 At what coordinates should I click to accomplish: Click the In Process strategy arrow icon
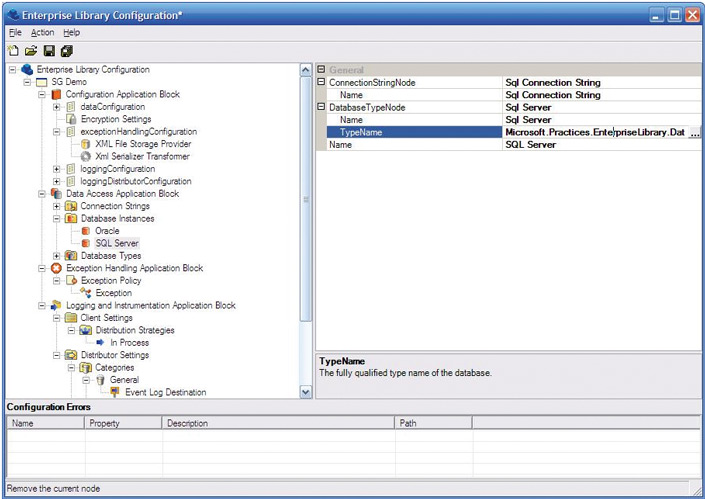pyautogui.click(x=101, y=343)
